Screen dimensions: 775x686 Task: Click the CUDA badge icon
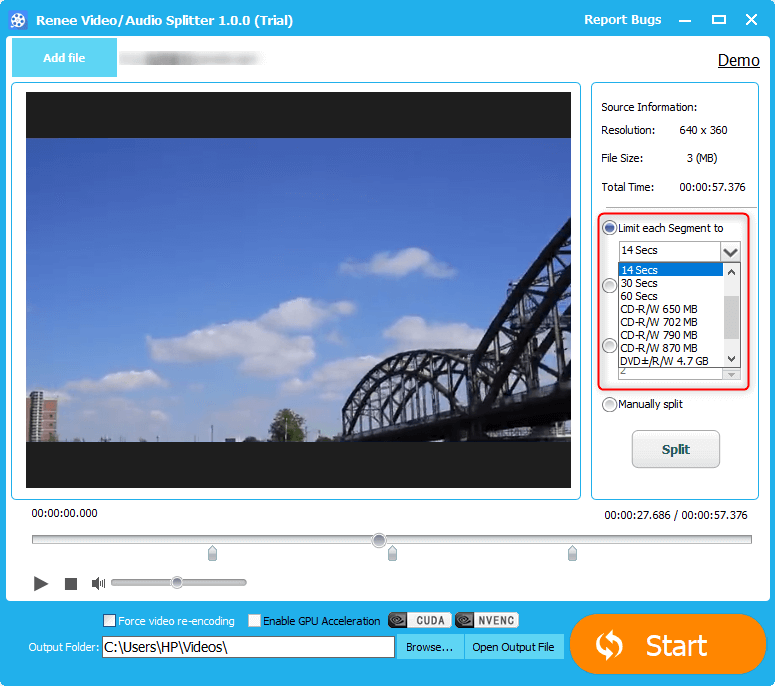[420, 620]
